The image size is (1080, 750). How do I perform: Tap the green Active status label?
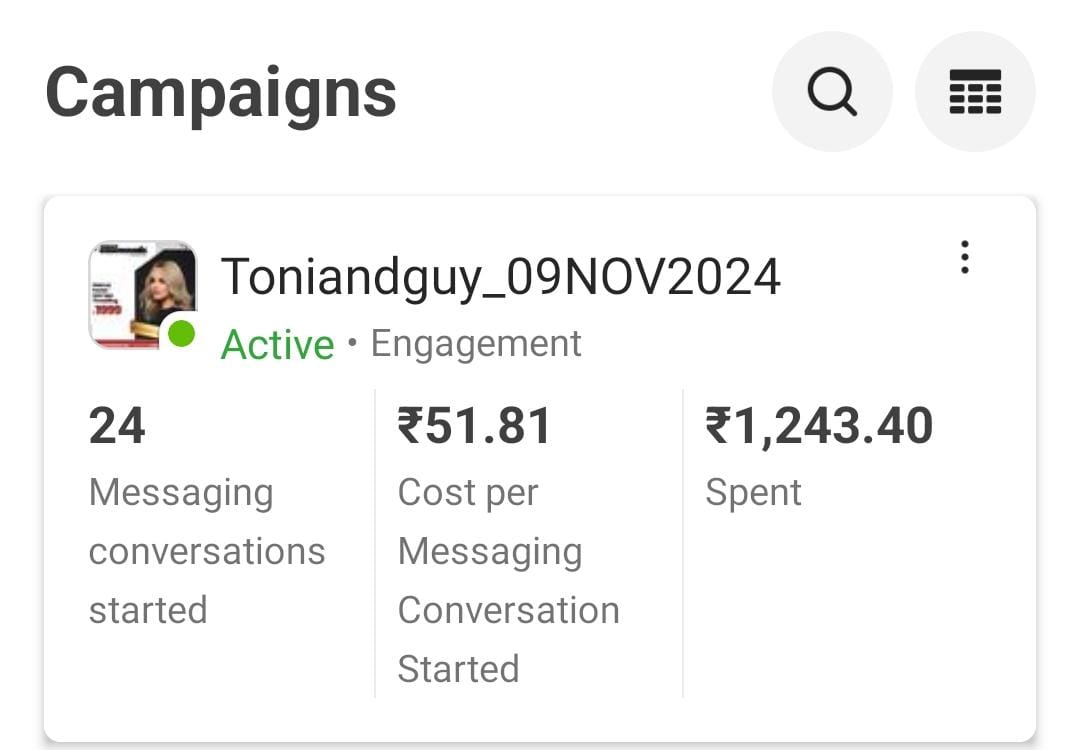tap(277, 345)
